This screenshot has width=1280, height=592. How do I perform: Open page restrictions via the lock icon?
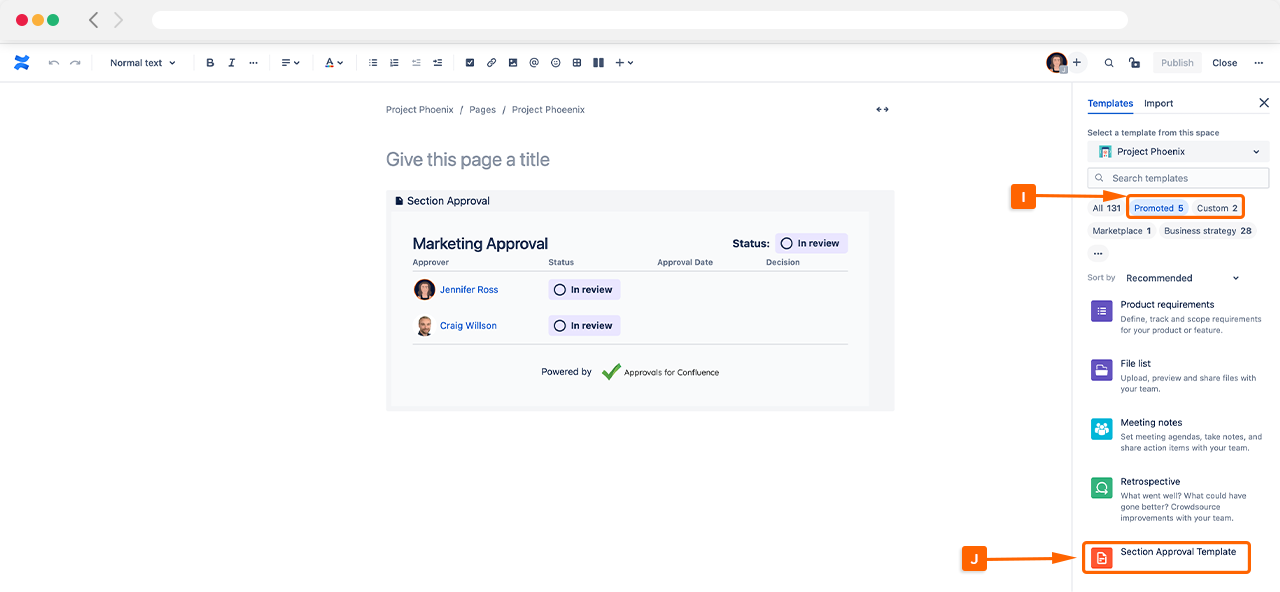click(x=1134, y=63)
